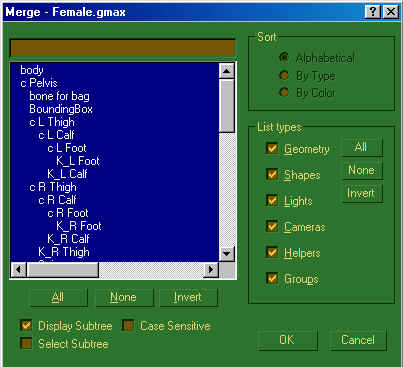
Task: Click the list scroll up arrow
Action: tap(227, 71)
